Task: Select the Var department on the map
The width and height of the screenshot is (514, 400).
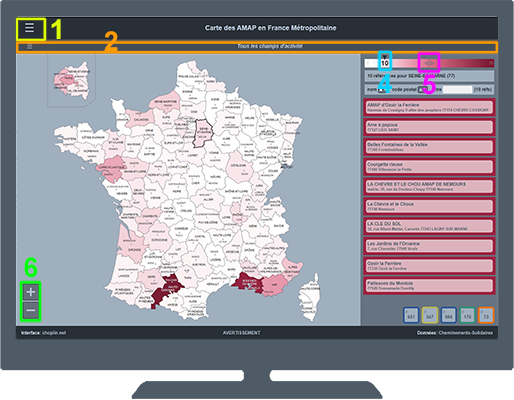Action: click(274, 285)
